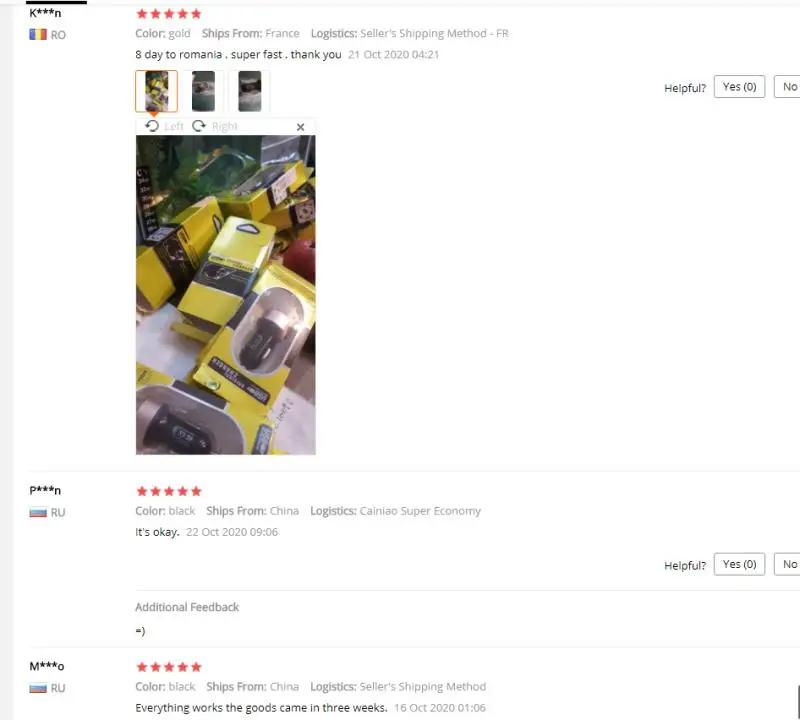This screenshot has height=720, width=800.
Task: Click star rating of K***n's review
Action: tap(169, 14)
